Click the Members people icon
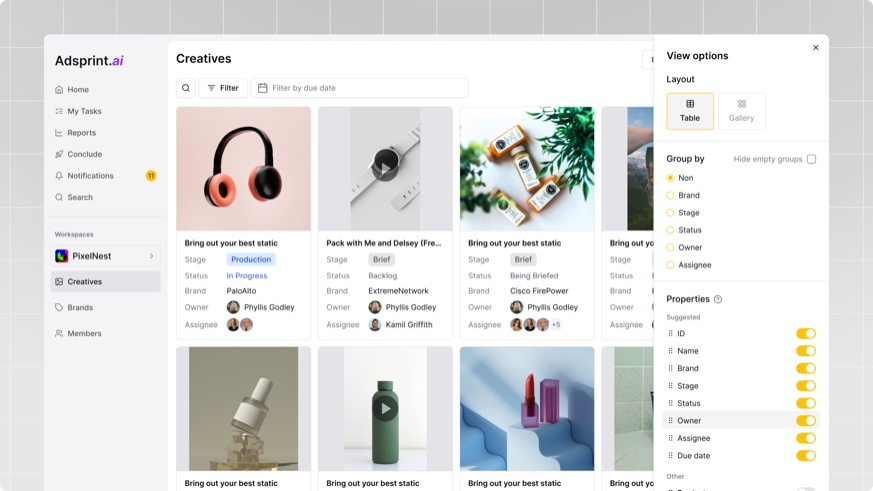The height and width of the screenshot is (491, 873). click(x=59, y=333)
